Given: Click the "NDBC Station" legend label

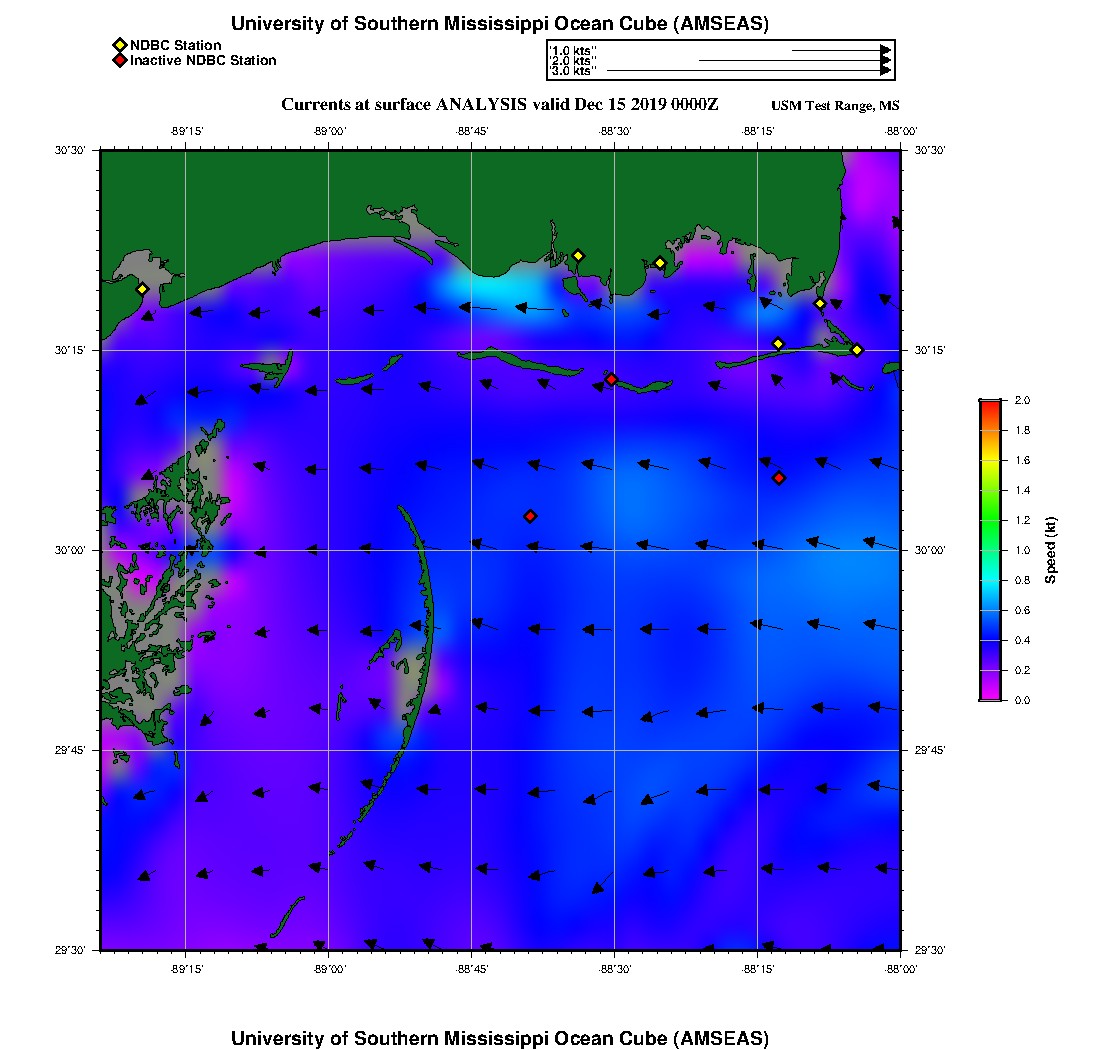Looking at the screenshot, I should tap(175, 45).
